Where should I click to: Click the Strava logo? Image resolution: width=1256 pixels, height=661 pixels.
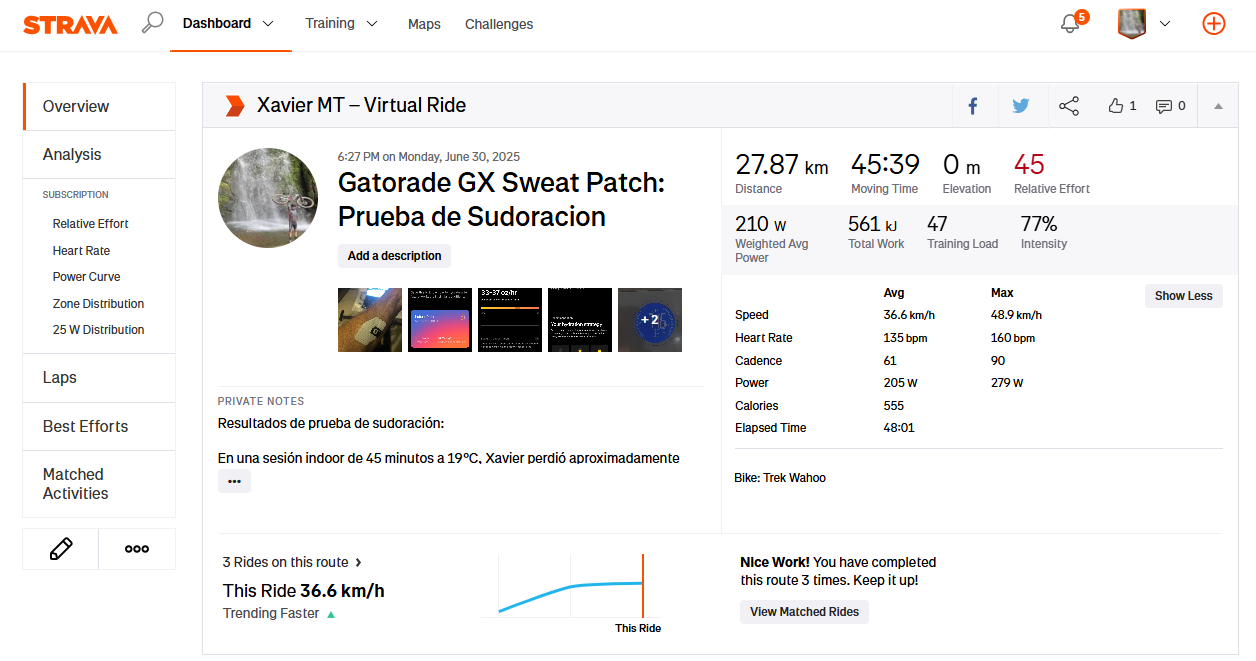[x=70, y=24]
